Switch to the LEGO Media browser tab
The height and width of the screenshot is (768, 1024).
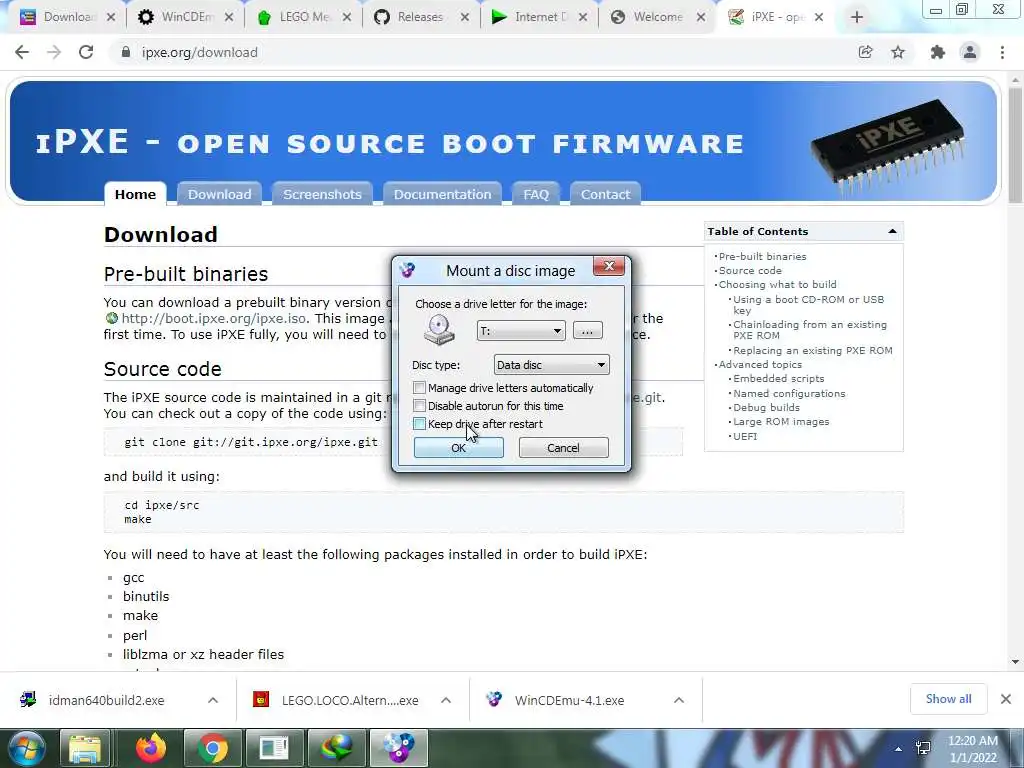click(x=304, y=17)
